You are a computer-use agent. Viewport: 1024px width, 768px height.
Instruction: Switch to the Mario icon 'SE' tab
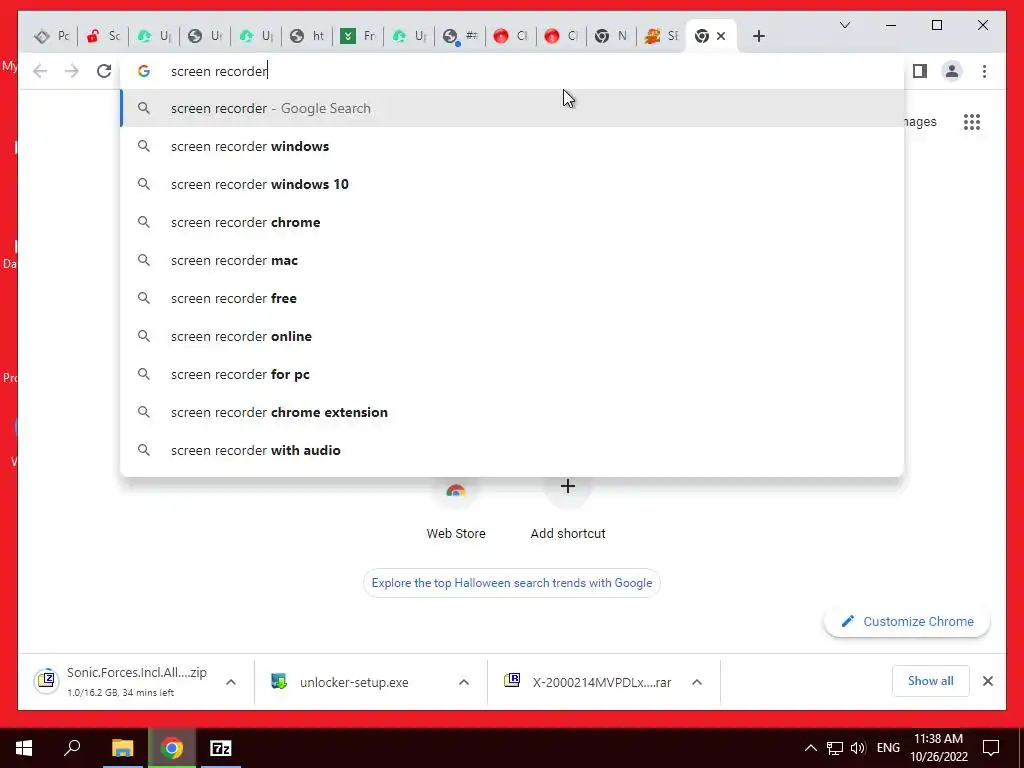(x=662, y=37)
